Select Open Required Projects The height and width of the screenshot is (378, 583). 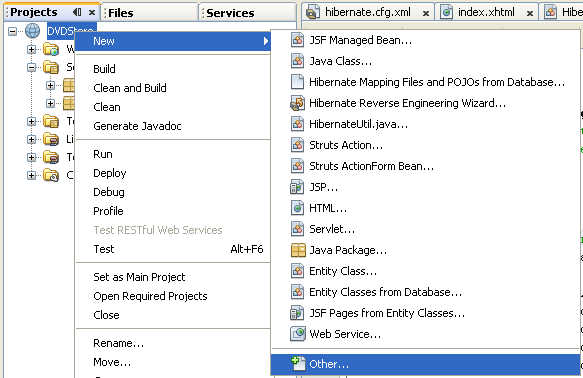[150, 296]
